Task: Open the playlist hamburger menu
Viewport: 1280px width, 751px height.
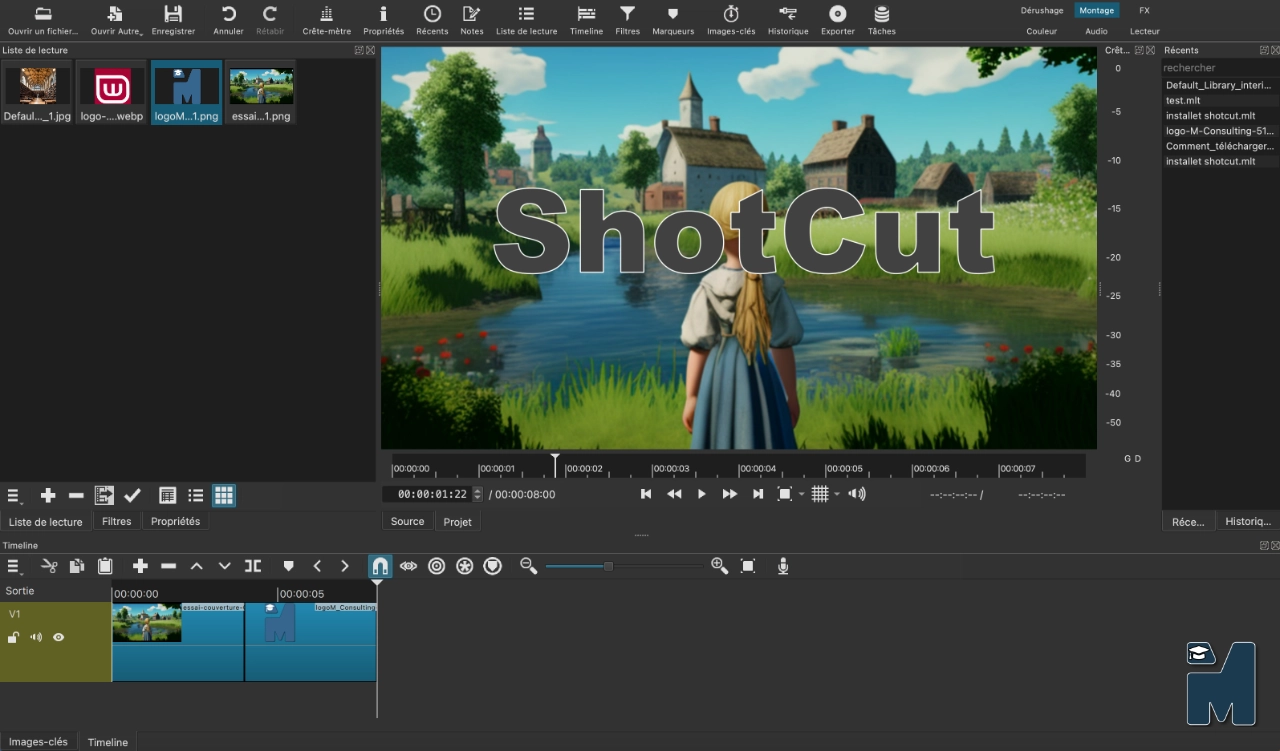Action: click(14, 495)
